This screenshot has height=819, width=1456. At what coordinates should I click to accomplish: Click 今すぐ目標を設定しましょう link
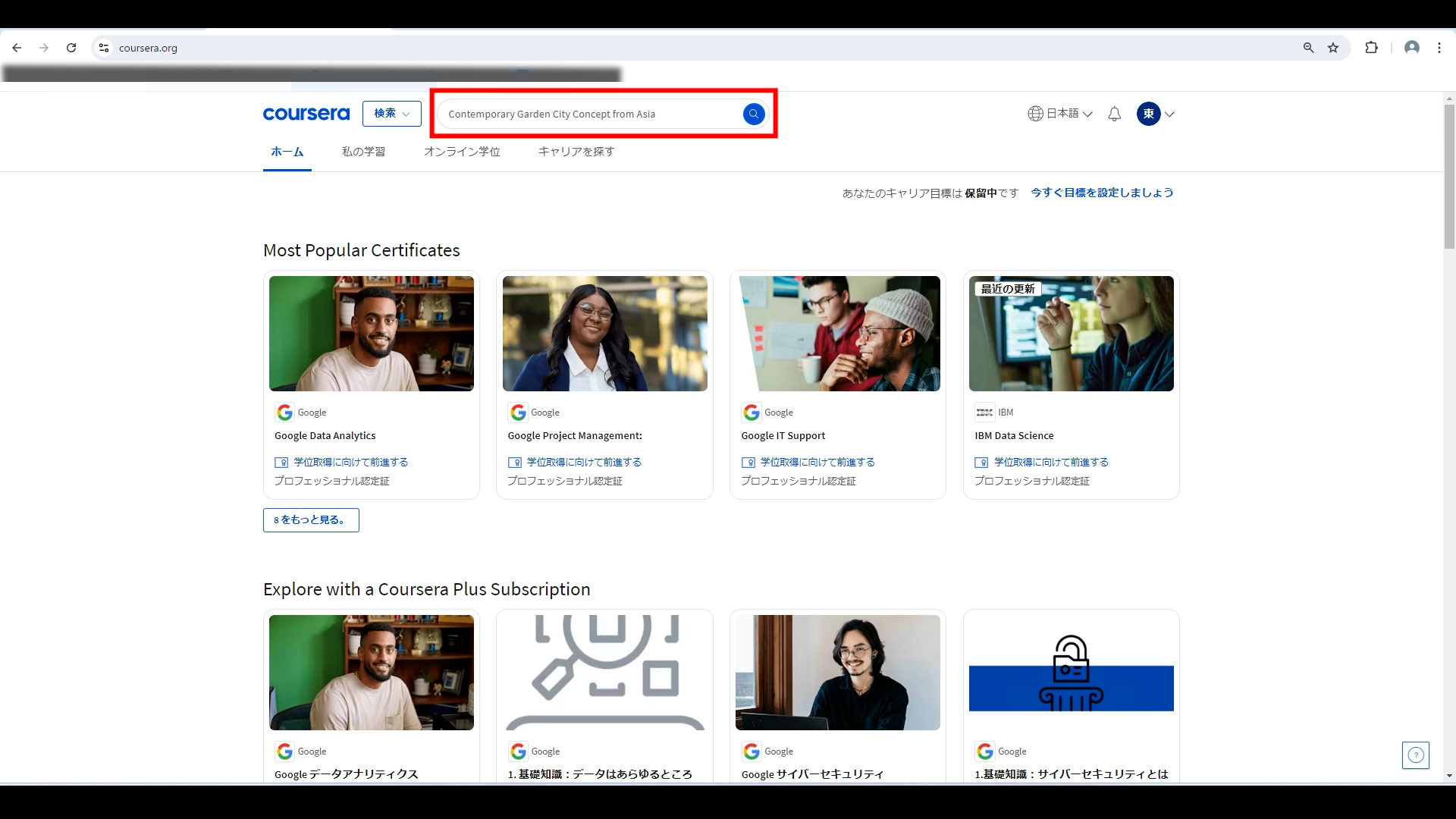click(x=1102, y=193)
